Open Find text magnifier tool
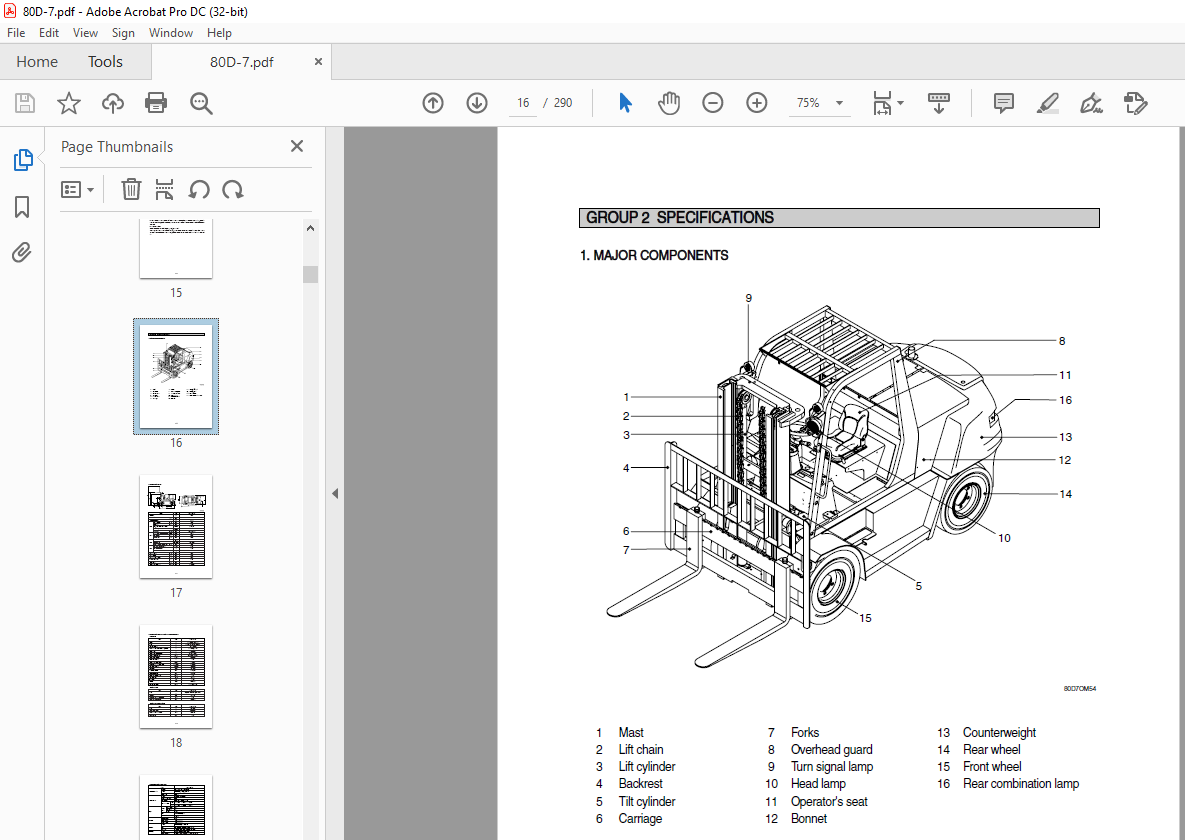The width and height of the screenshot is (1185, 840). click(x=201, y=103)
